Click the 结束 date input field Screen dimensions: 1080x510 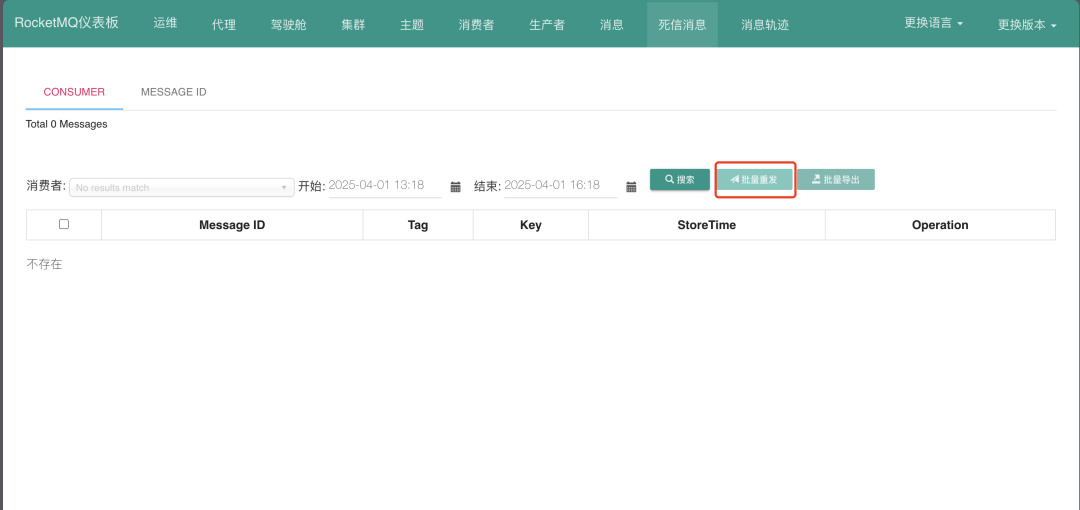pyautogui.click(x=561, y=185)
